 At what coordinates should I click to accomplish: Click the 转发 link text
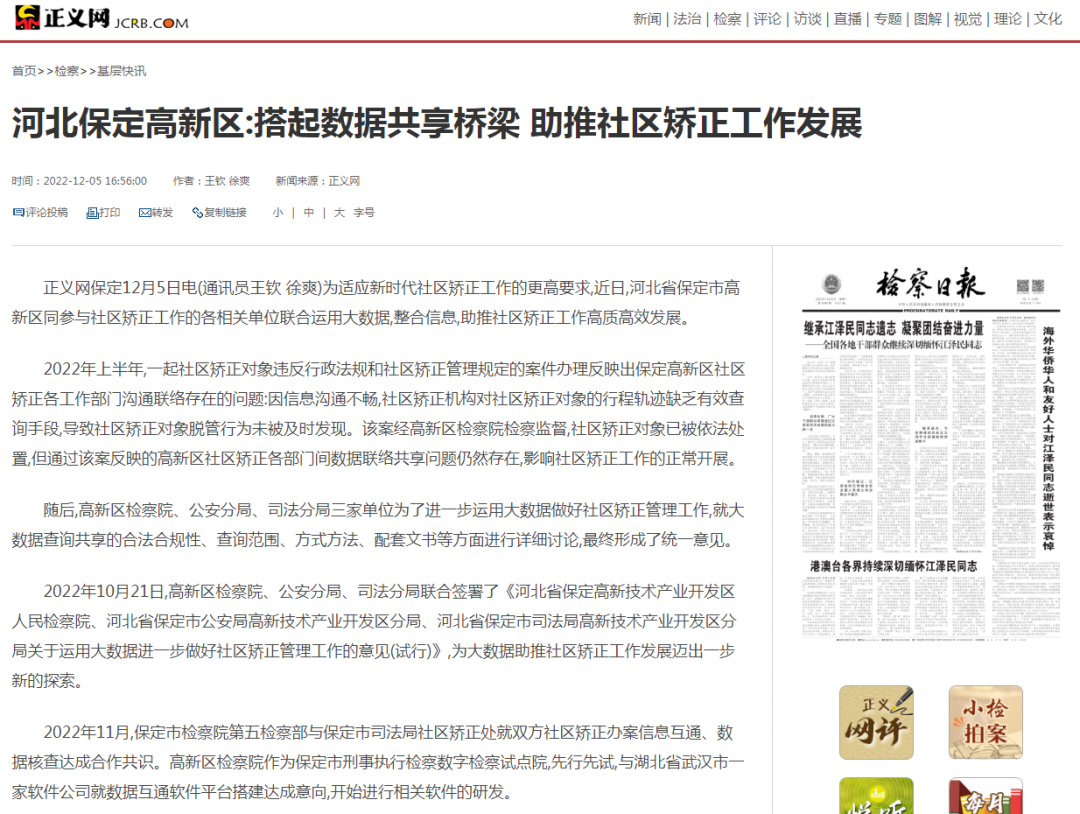163,212
